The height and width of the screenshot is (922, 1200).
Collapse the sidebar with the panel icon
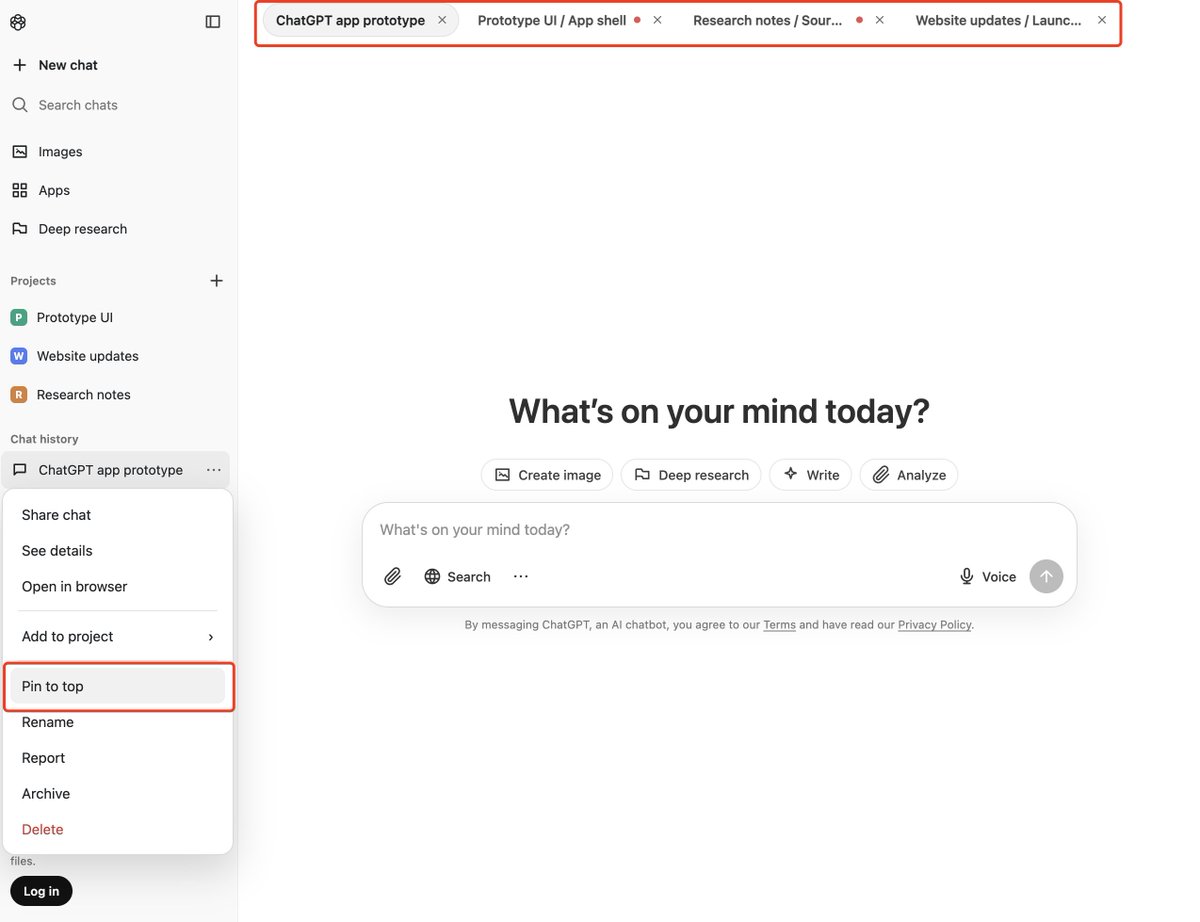(x=213, y=22)
